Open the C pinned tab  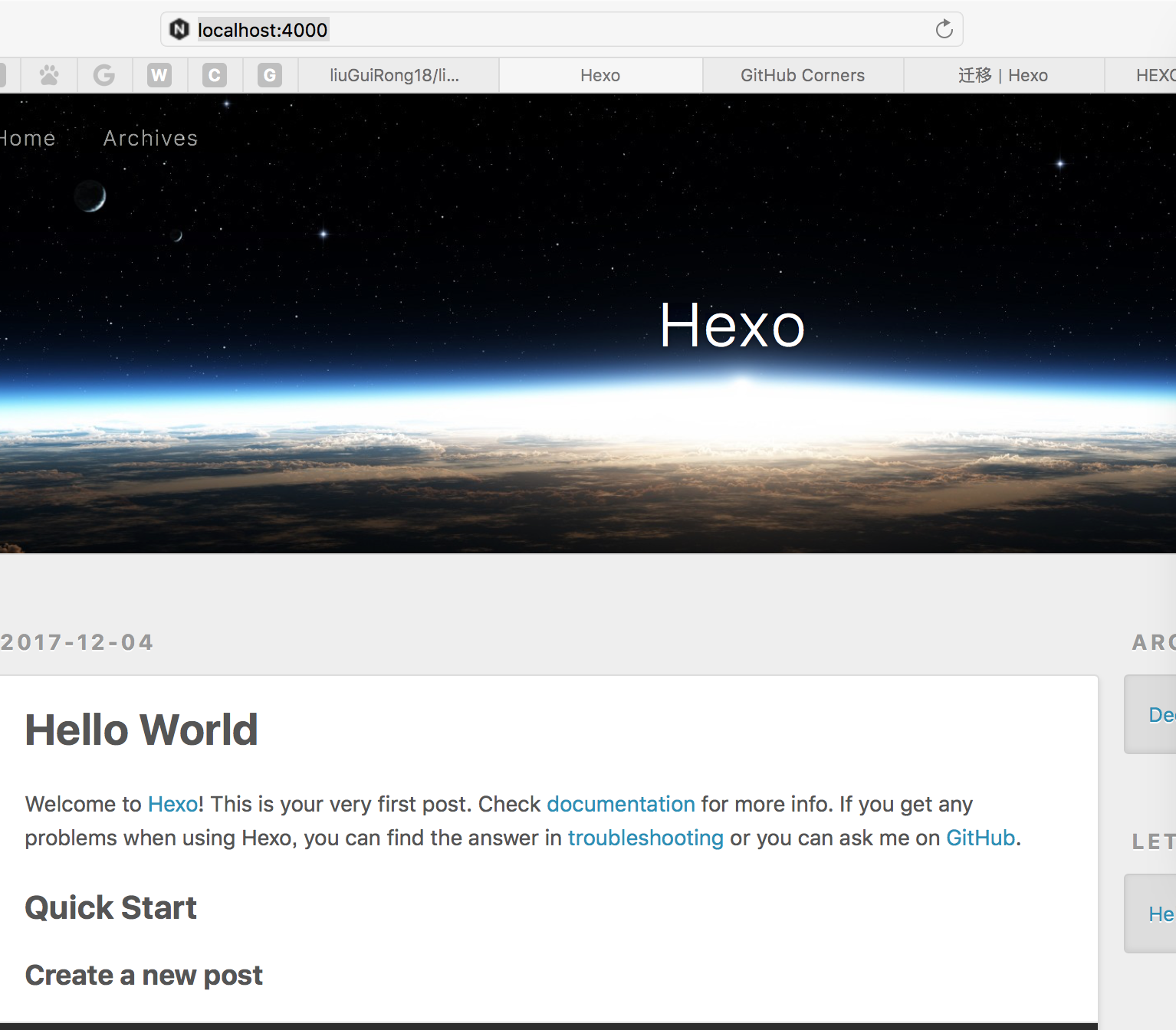tap(215, 75)
